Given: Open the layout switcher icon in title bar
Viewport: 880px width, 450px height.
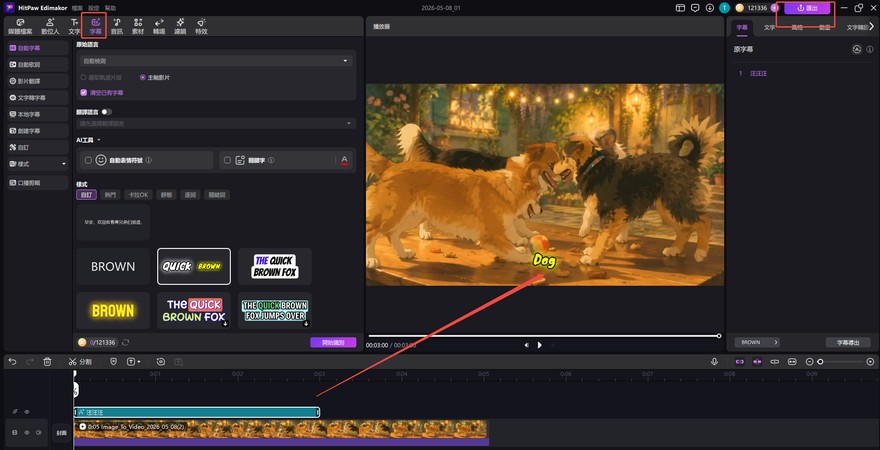Looking at the screenshot, I should click(680, 8).
